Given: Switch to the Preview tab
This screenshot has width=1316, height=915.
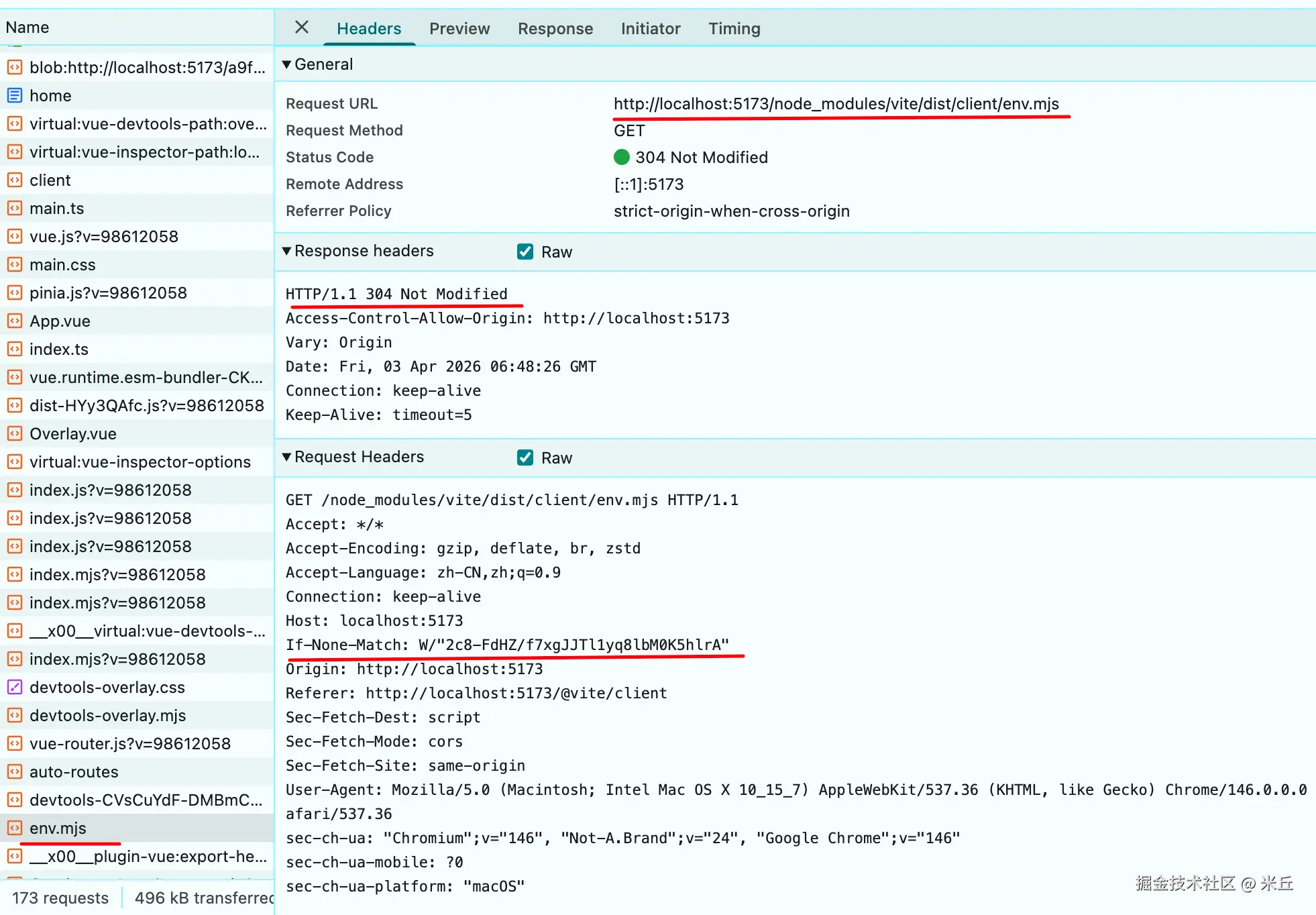Looking at the screenshot, I should (459, 29).
